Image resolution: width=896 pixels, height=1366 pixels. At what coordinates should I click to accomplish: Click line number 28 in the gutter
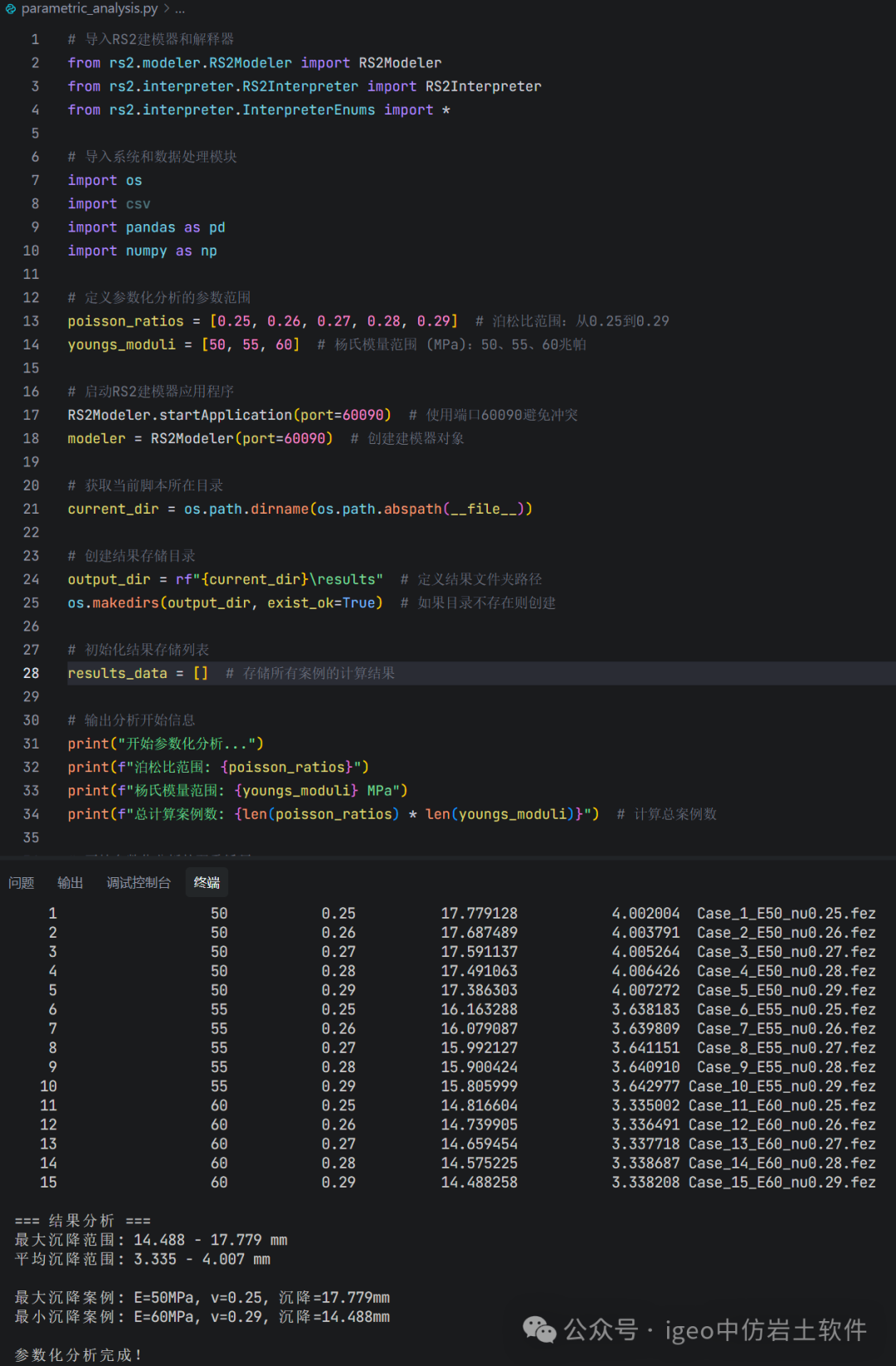pos(31,673)
